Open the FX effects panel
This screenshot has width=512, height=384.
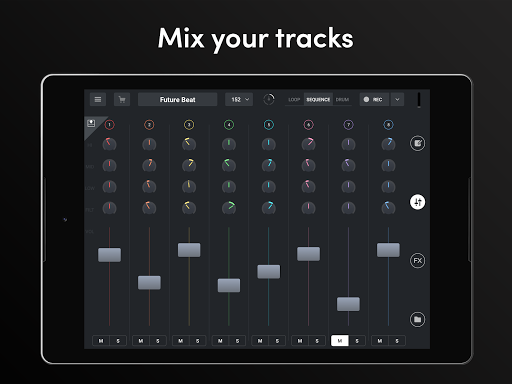point(417,261)
